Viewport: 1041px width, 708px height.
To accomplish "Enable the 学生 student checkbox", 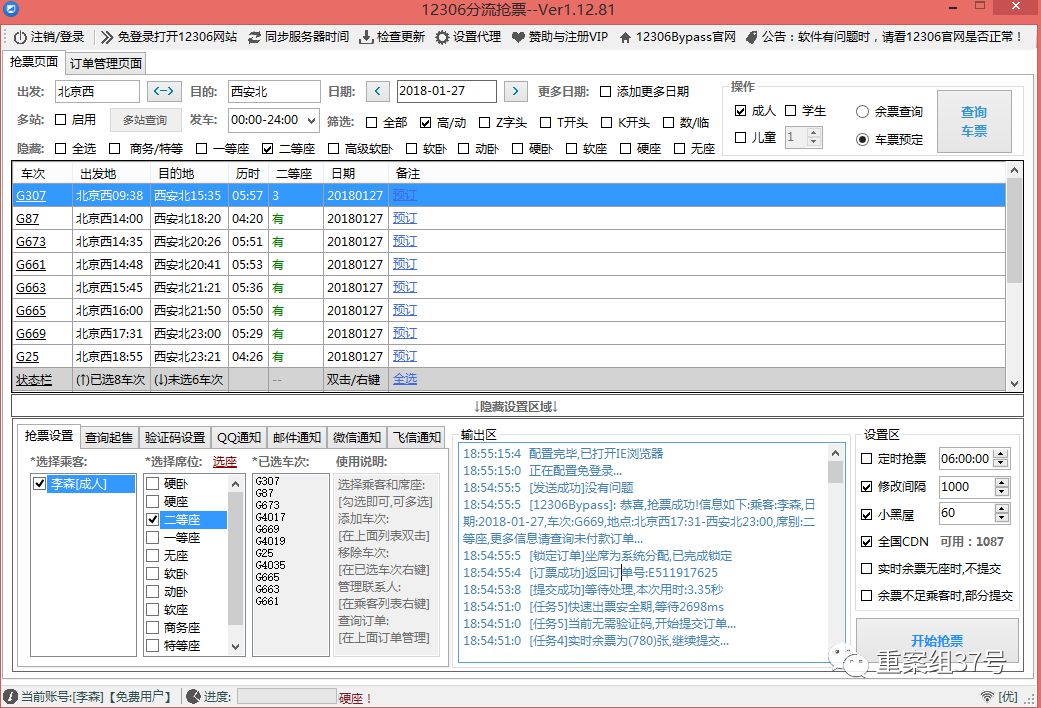I will (x=790, y=110).
